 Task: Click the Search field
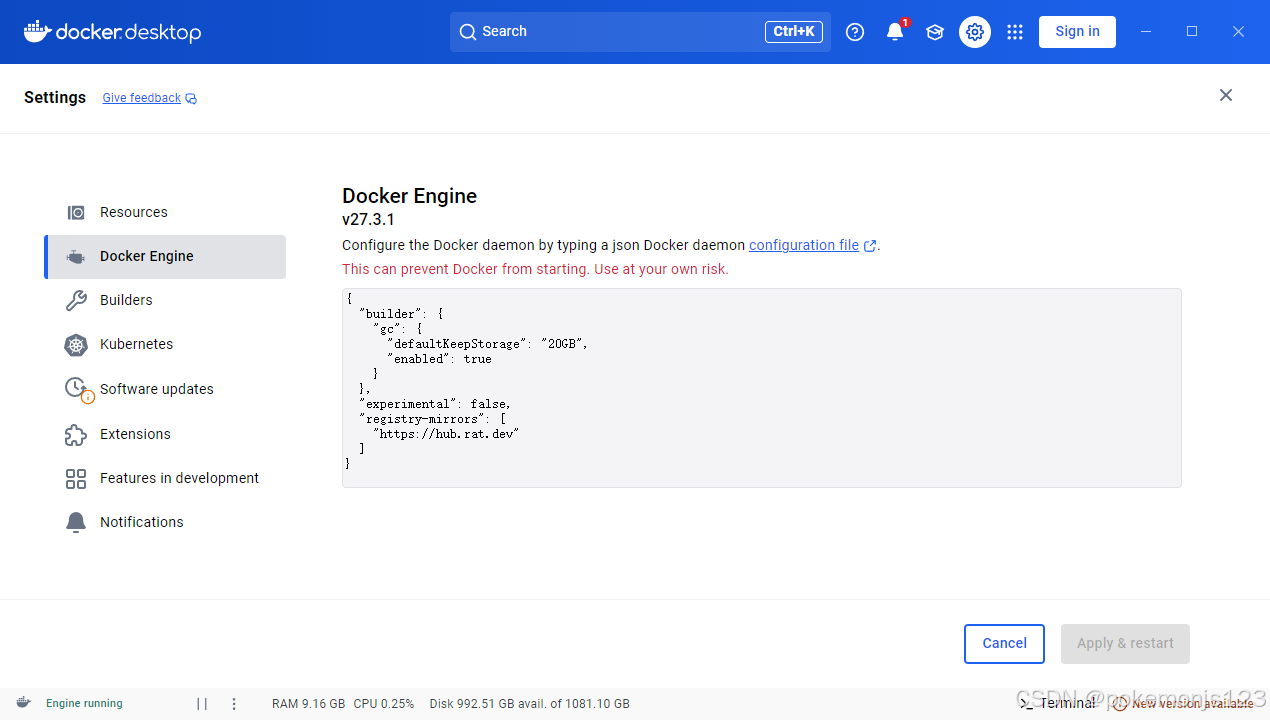click(x=640, y=32)
